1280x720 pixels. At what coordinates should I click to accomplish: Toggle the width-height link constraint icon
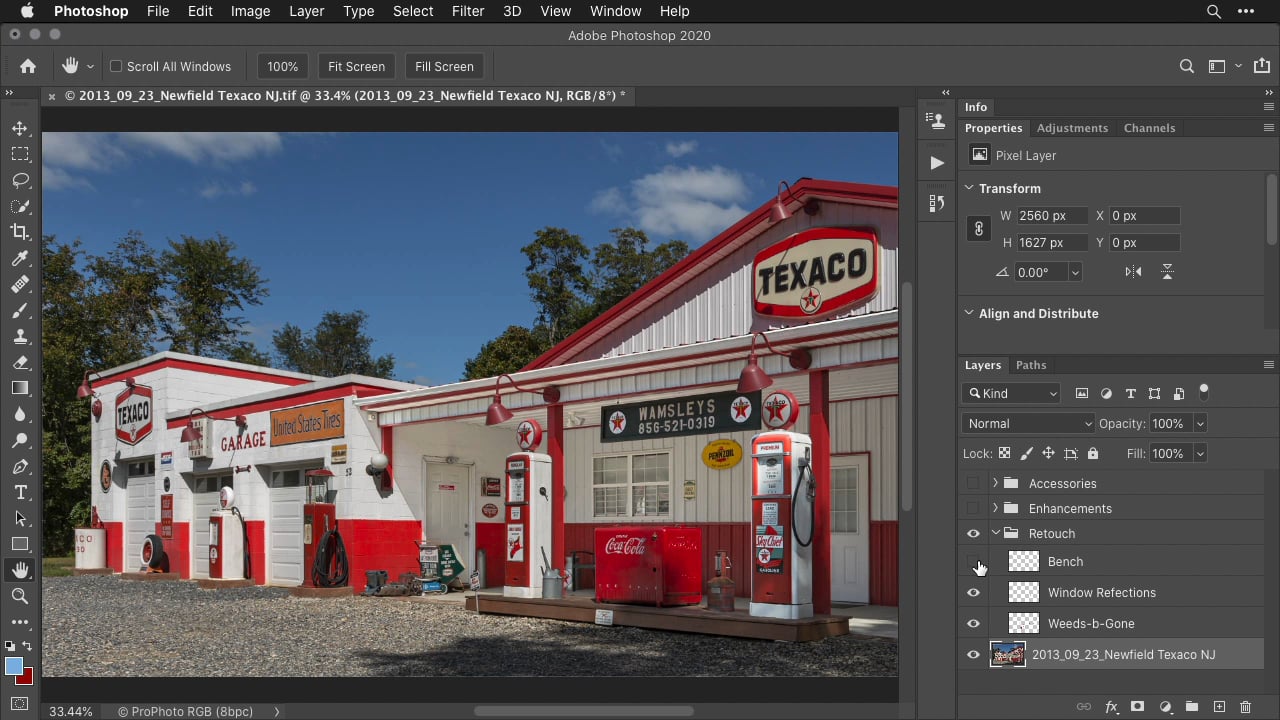[x=979, y=229]
